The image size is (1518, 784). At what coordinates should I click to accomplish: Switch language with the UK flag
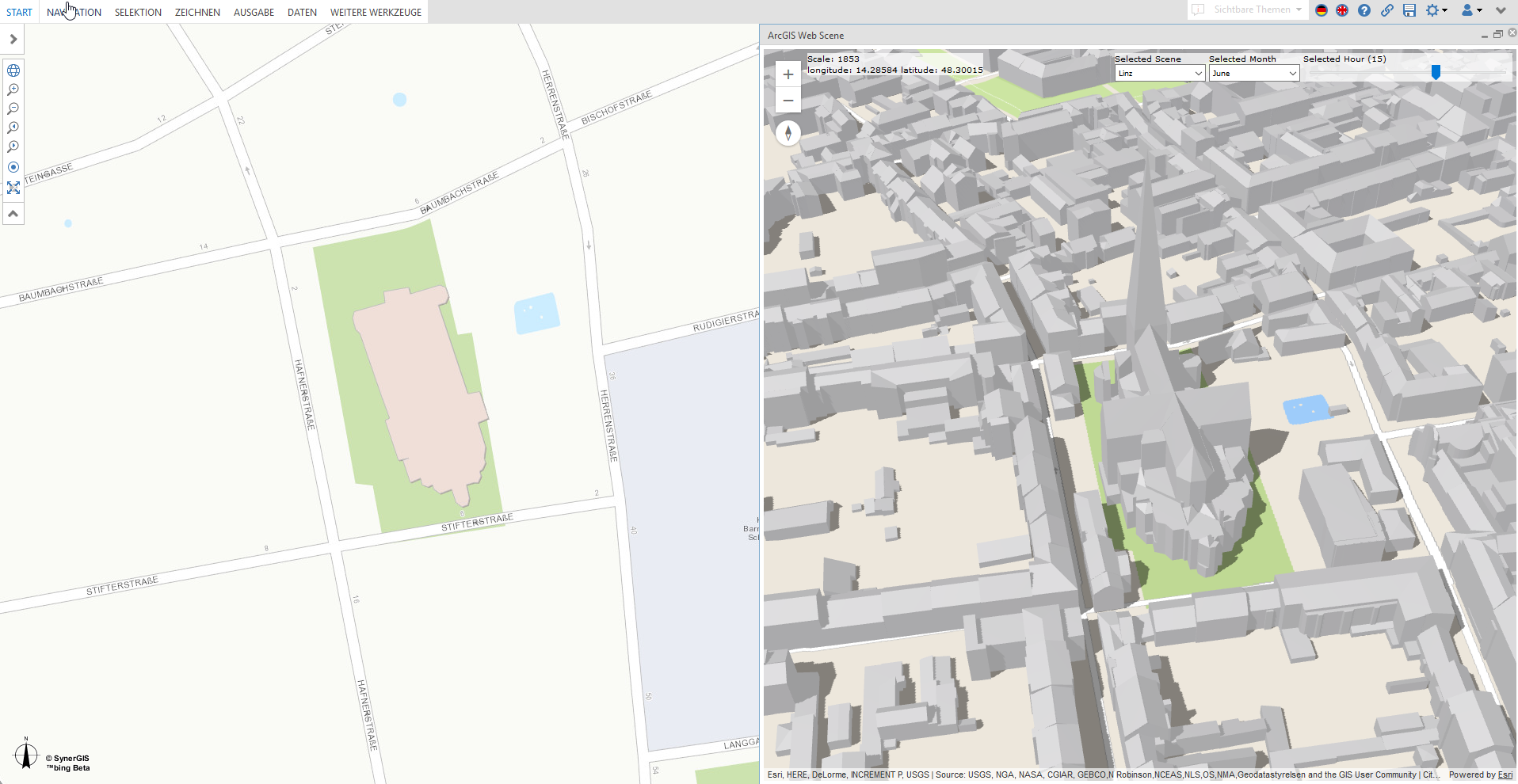(1342, 10)
